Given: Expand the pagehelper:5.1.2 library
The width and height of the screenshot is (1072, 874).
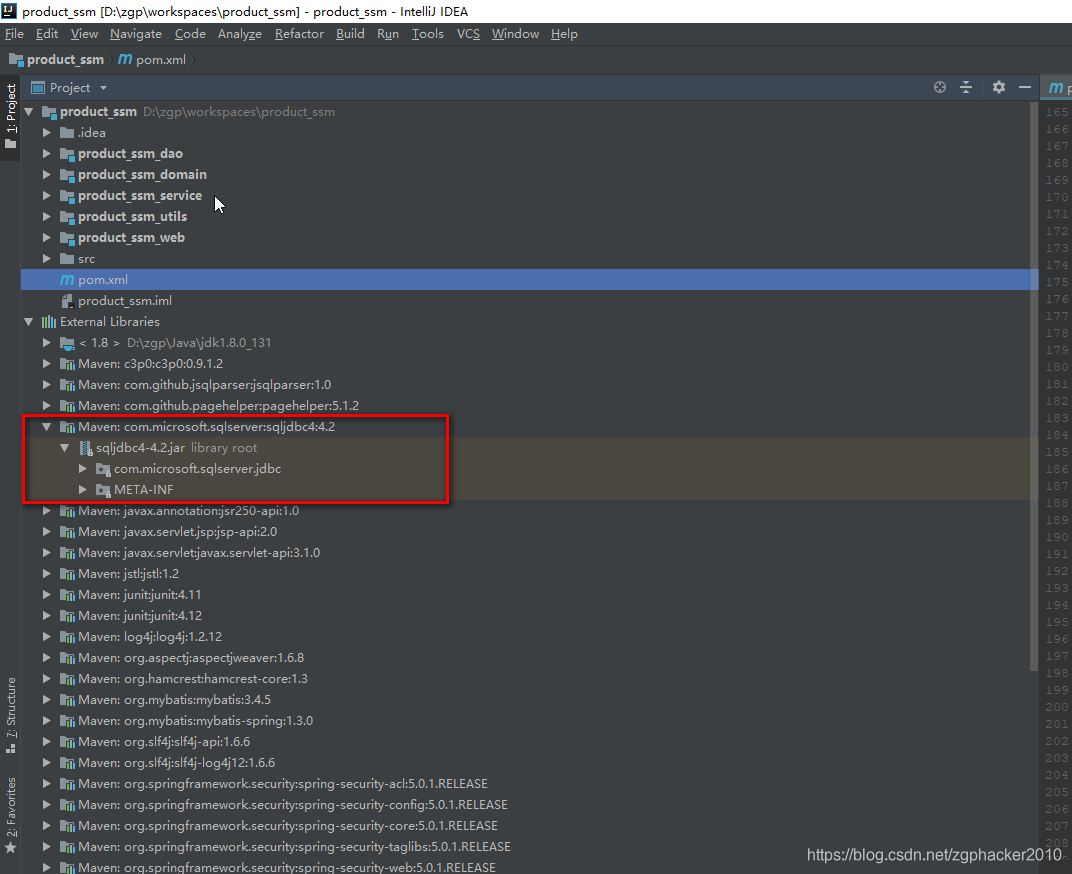Looking at the screenshot, I should (x=46, y=406).
